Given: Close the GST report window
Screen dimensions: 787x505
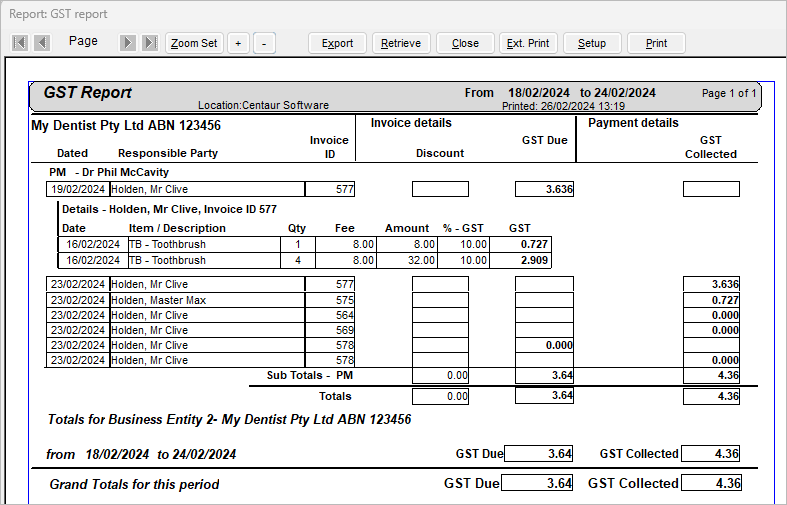Looking at the screenshot, I should click(x=465, y=43).
